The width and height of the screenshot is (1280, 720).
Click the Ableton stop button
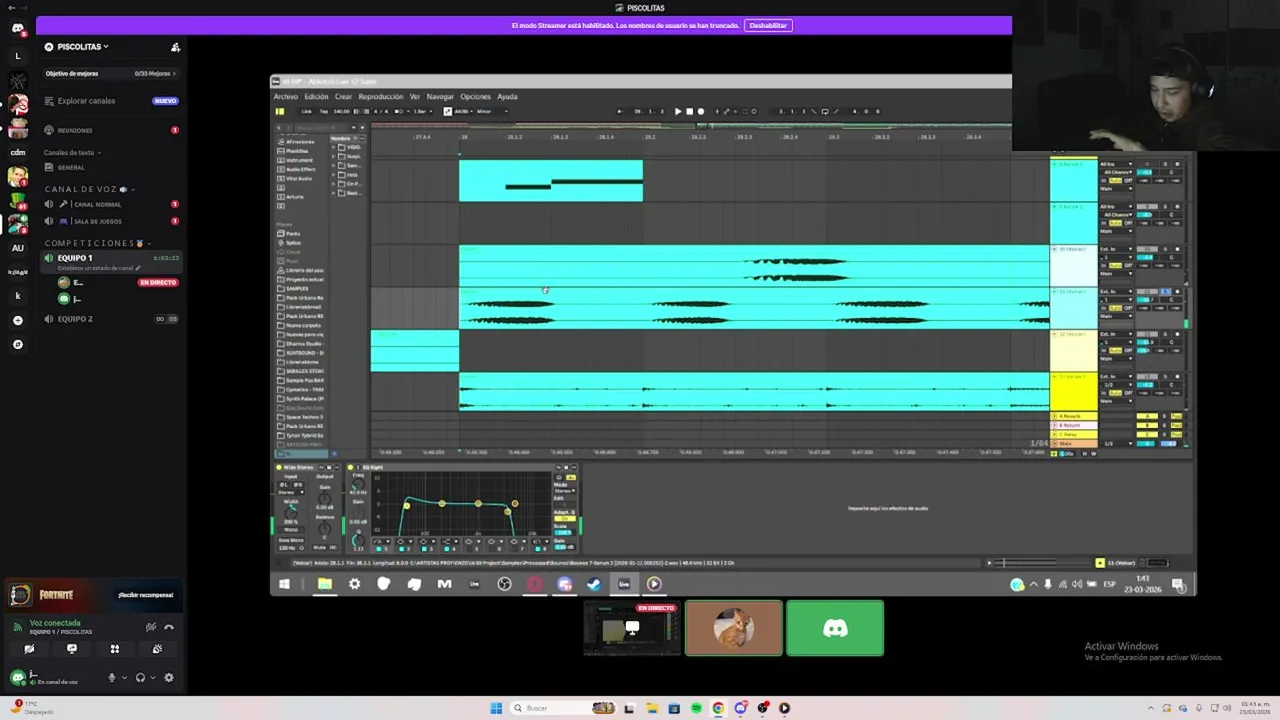click(689, 111)
